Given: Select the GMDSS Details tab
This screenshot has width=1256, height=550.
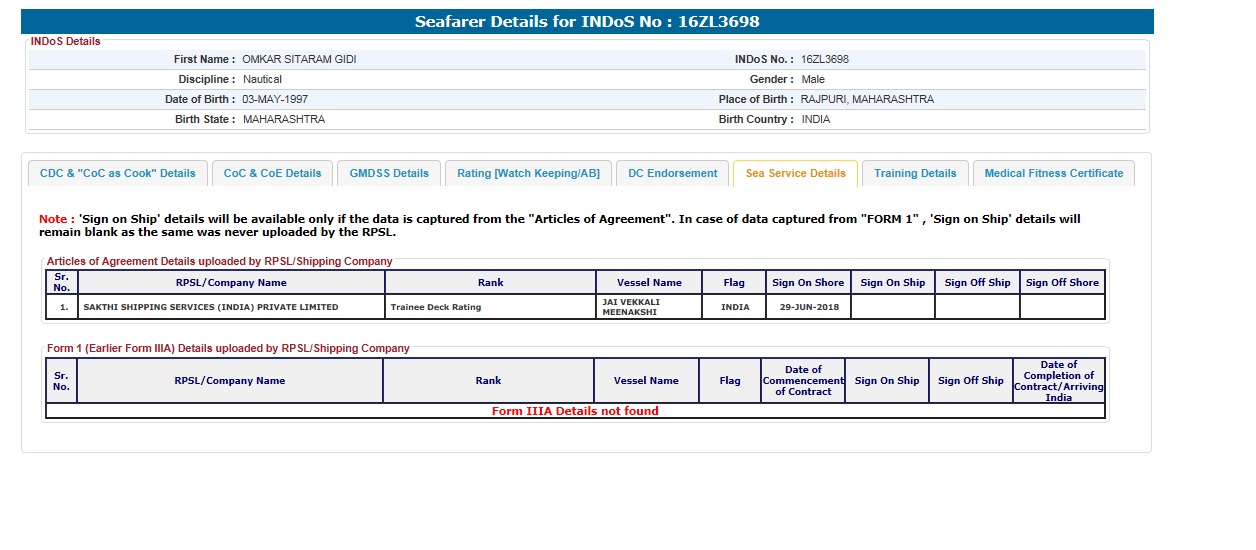Looking at the screenshot, I should point(389,173).
